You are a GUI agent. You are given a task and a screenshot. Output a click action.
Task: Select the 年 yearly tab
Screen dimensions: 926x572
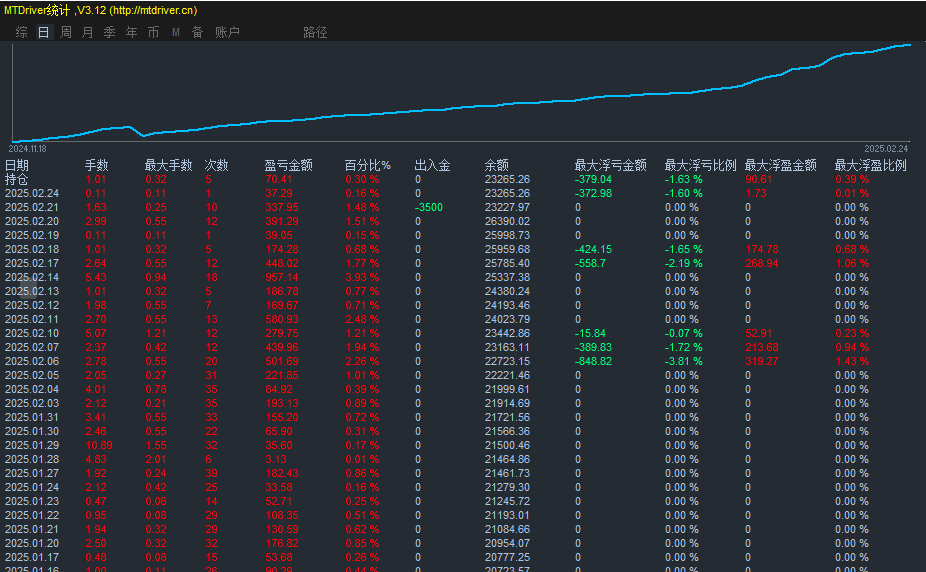(x=132, y=32)
